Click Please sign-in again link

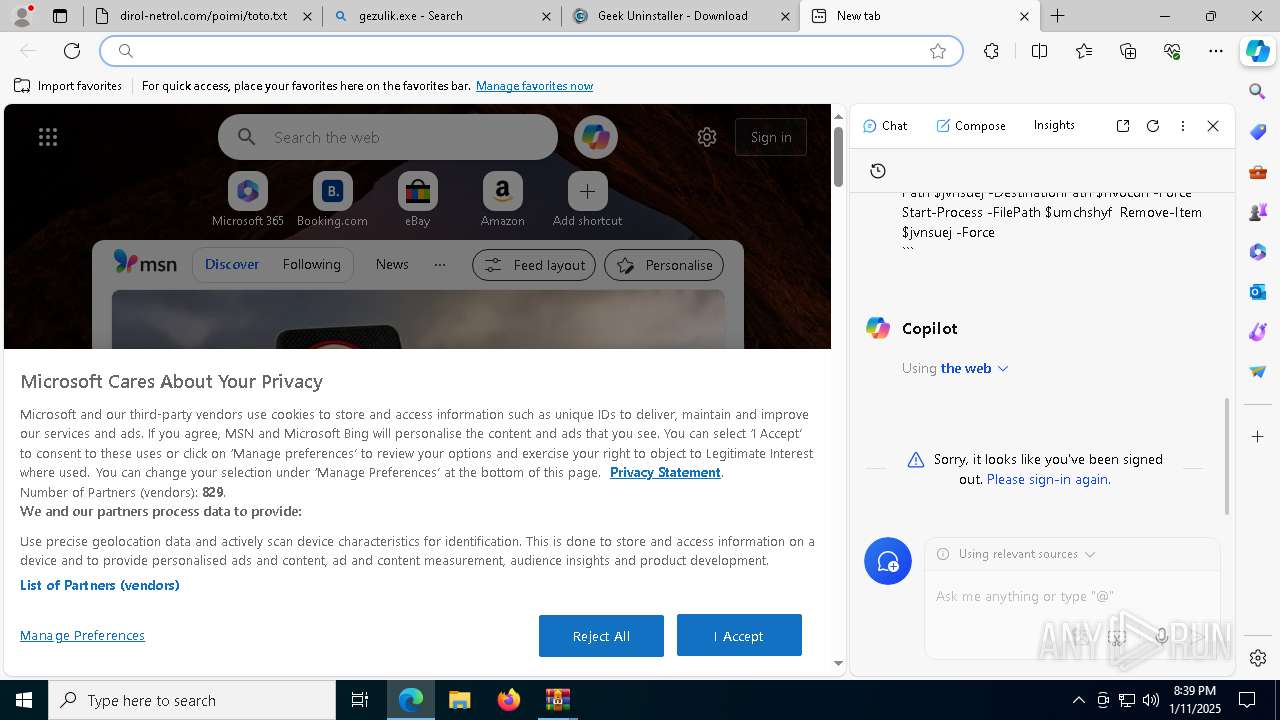point(1048,479)
